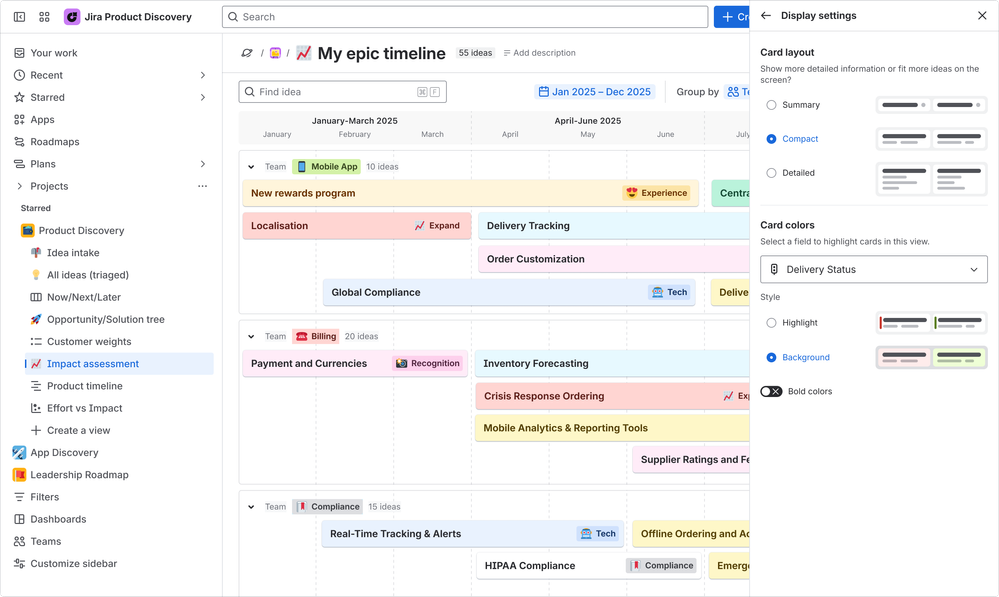Click the Highlight style color preview
999x597 pixels.
931,323
